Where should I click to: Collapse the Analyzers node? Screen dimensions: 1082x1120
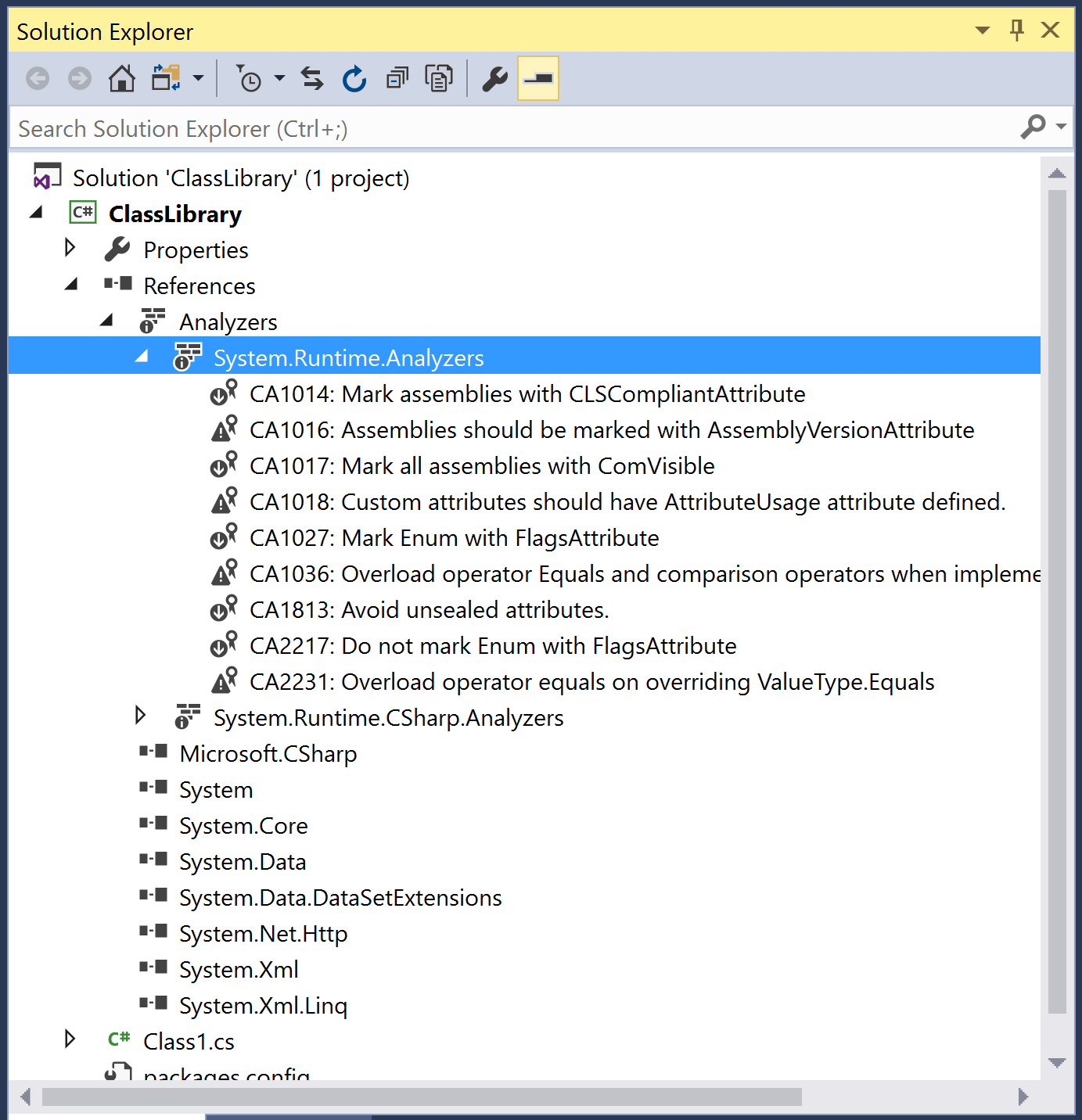[x=107, y=321]
